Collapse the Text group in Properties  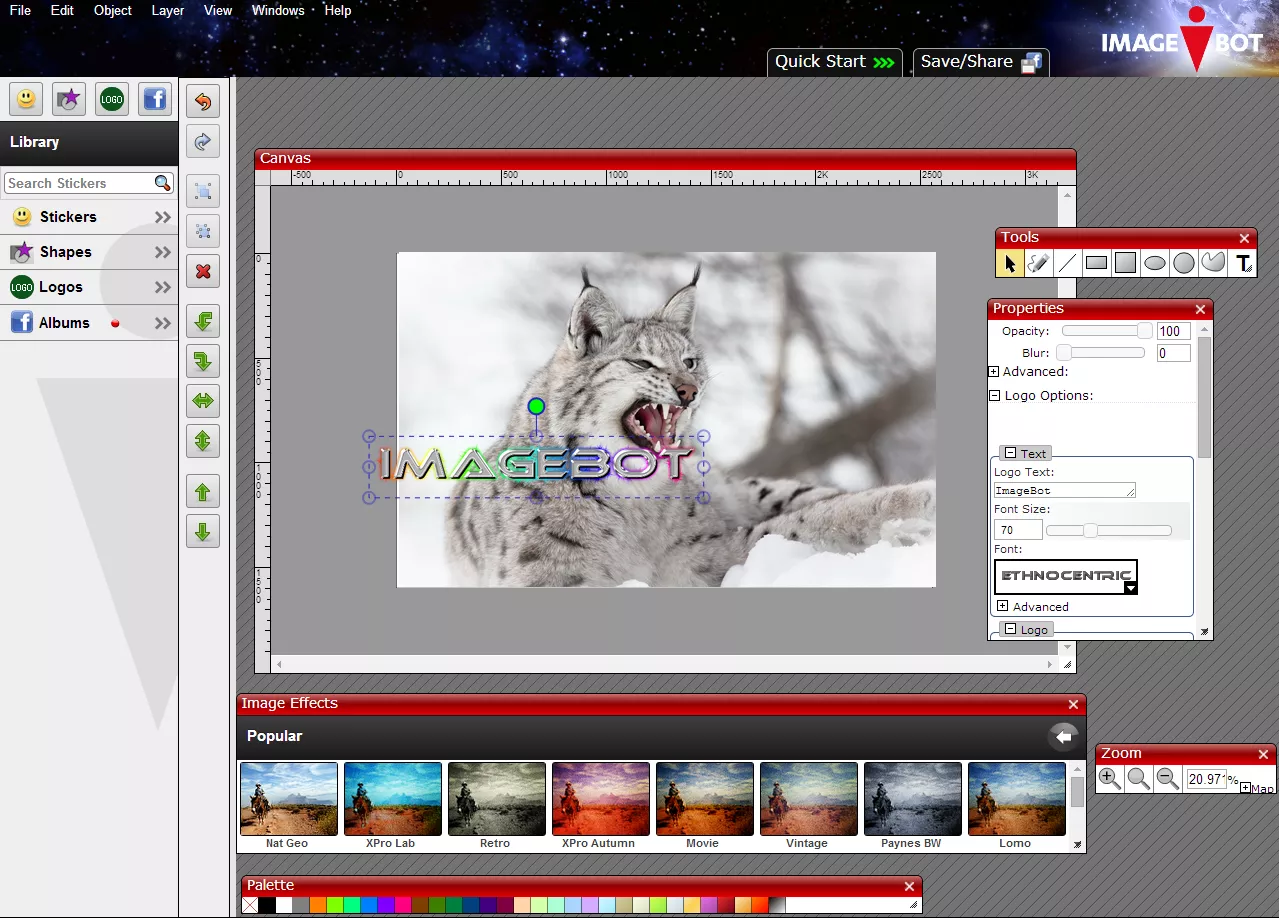point(1011,454)
